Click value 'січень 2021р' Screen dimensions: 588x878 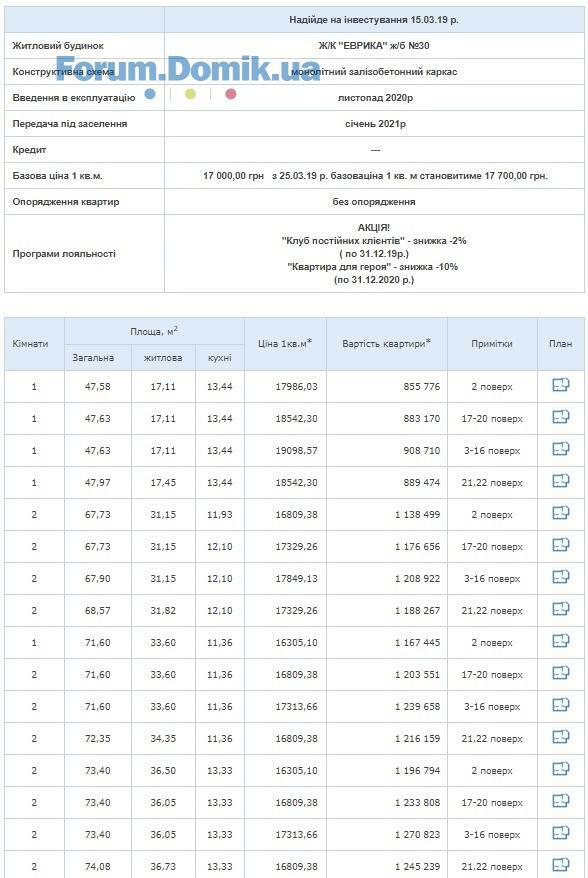[375, 123]
